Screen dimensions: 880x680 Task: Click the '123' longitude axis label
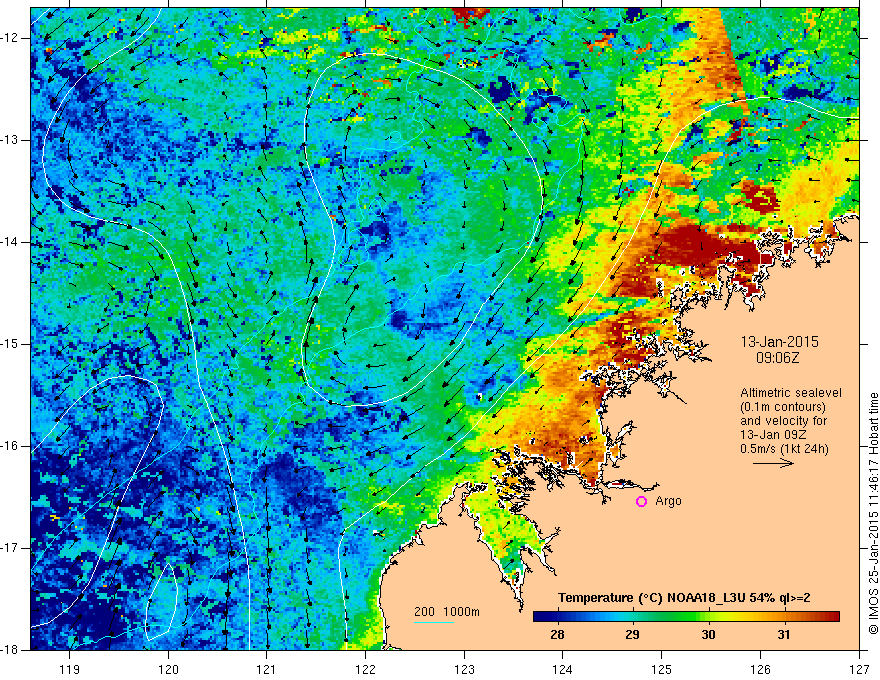coord(464,669)
